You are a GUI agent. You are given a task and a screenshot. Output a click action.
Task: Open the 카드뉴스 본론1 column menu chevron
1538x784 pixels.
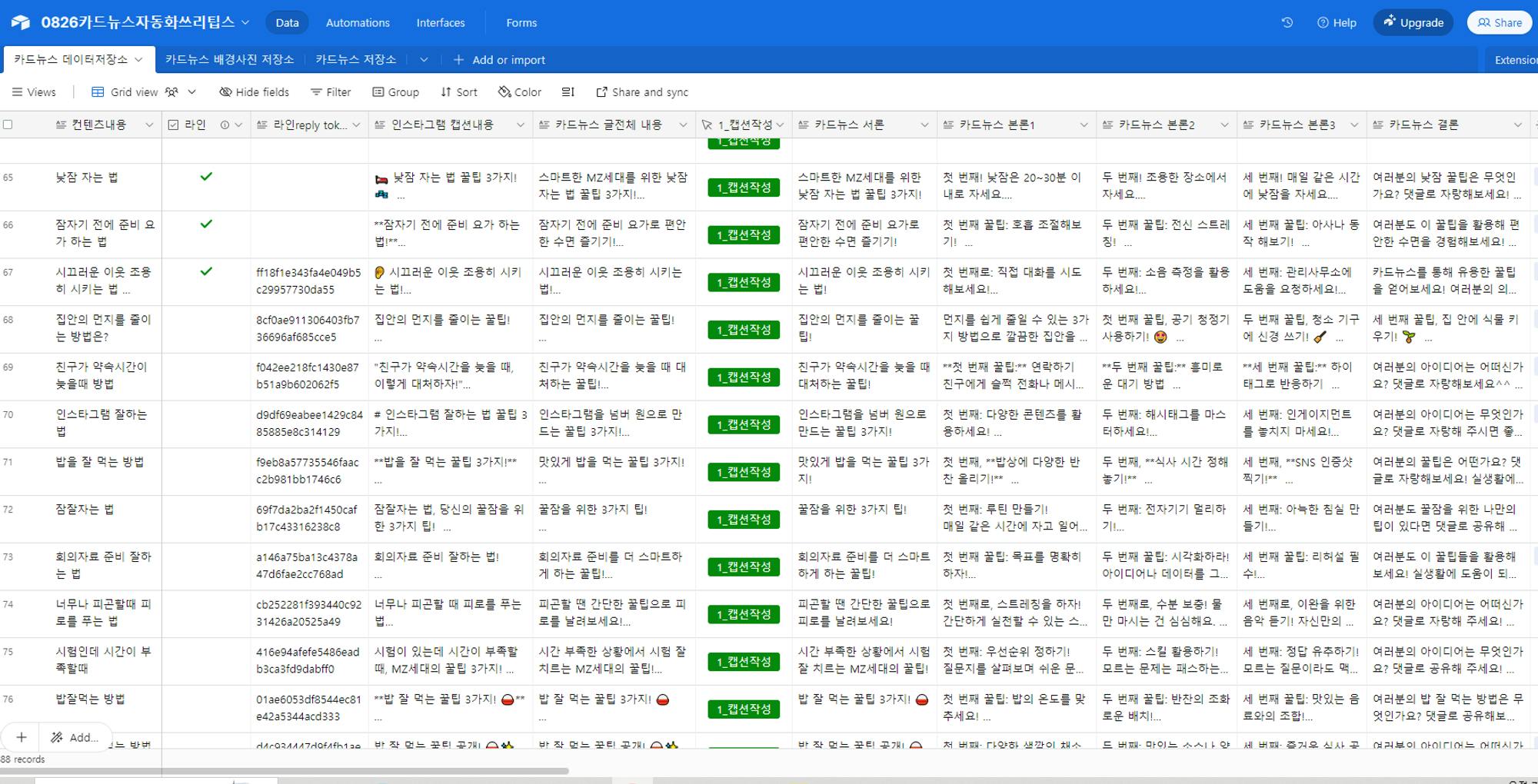pyautogui.click(x=1084, y=125)
